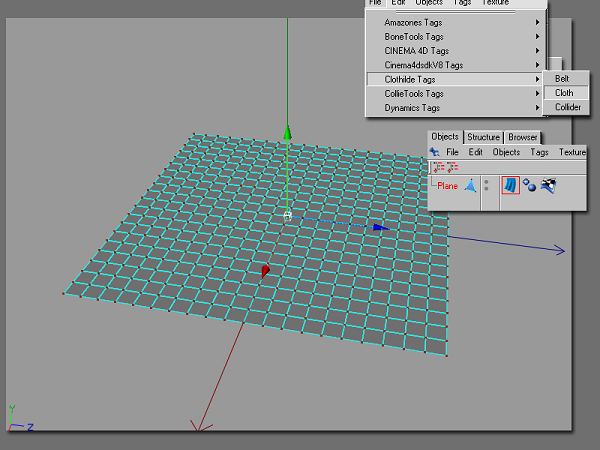Screen dimensions: 600x450
Task: Switch to the Structure tab
Action: pos(483,137)
